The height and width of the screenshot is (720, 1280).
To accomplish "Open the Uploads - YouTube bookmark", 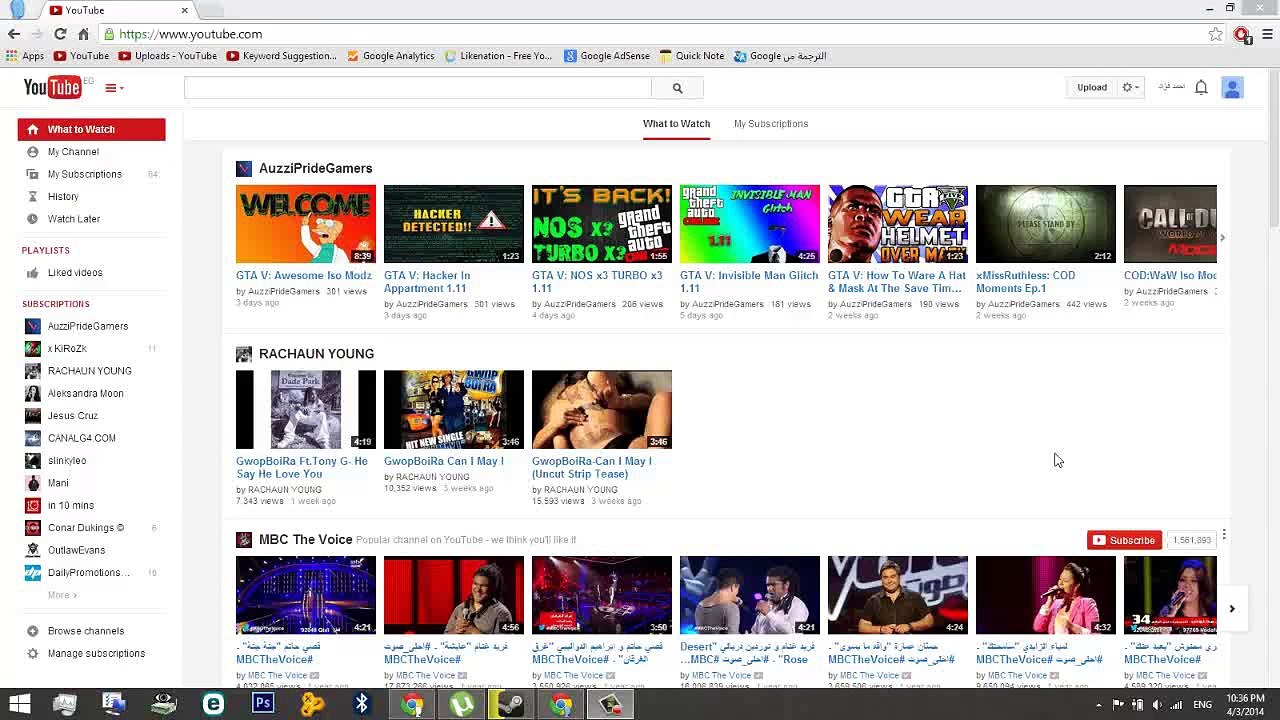I will (x=168, y=56).
